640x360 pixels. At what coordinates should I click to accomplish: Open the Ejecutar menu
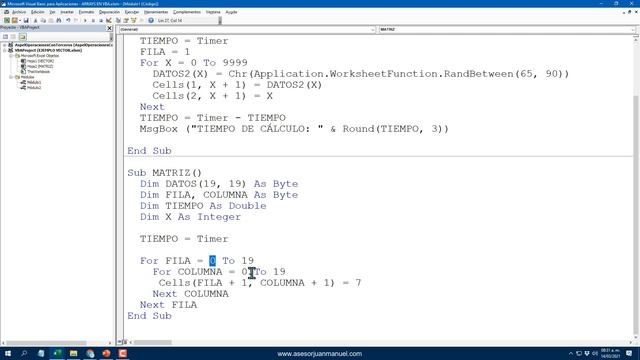131,12
